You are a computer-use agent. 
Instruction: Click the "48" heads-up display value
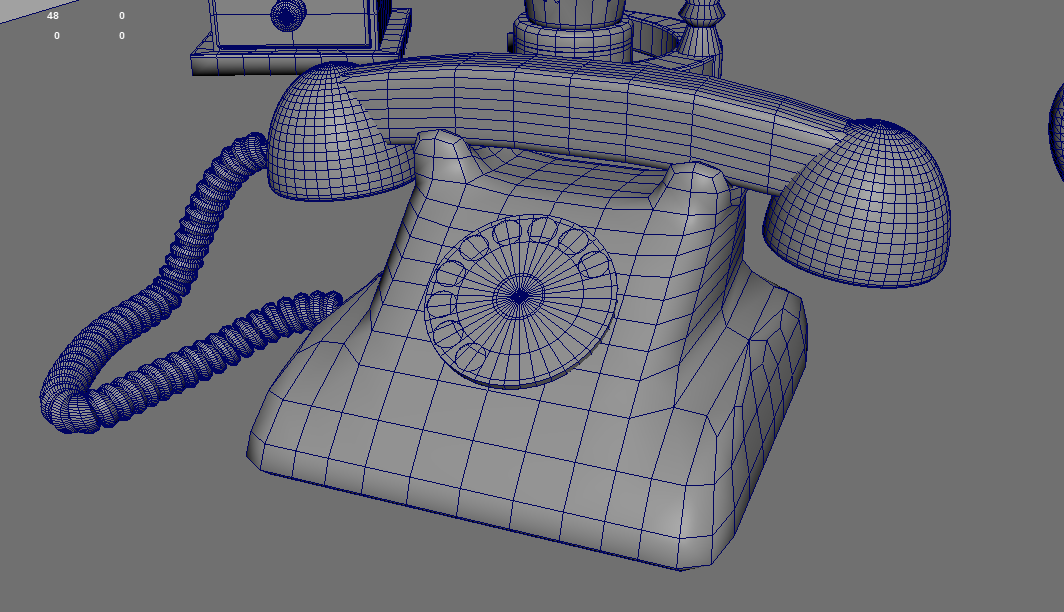pos(53,16)
